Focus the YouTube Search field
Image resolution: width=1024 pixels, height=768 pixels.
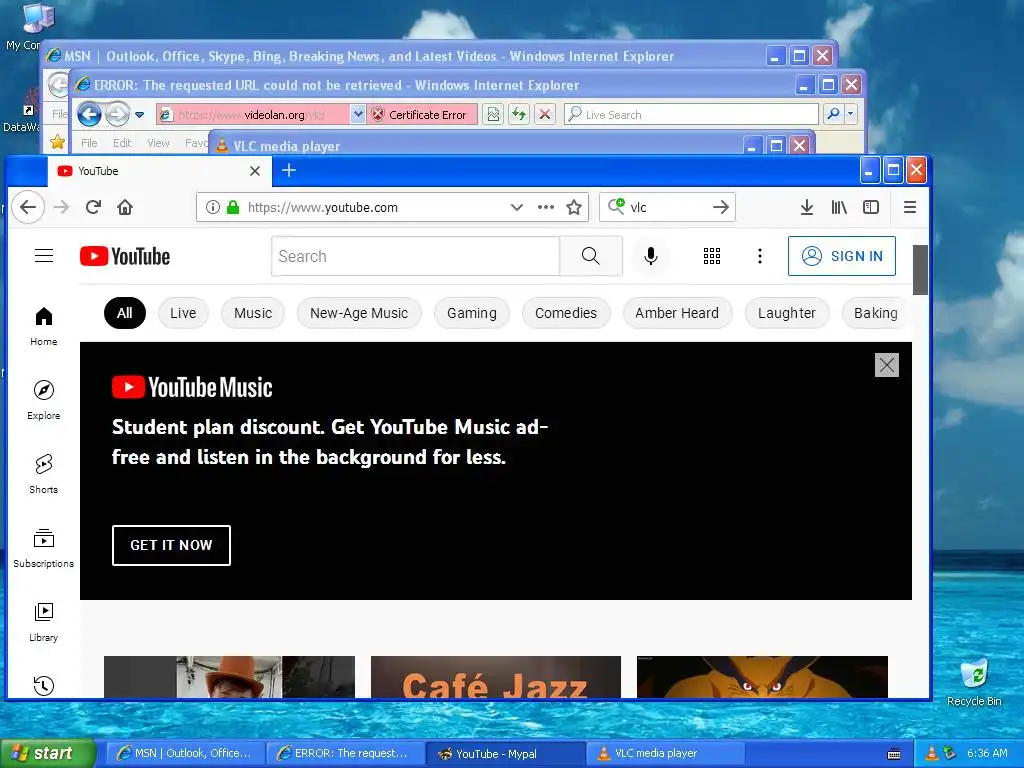point(415,256)
